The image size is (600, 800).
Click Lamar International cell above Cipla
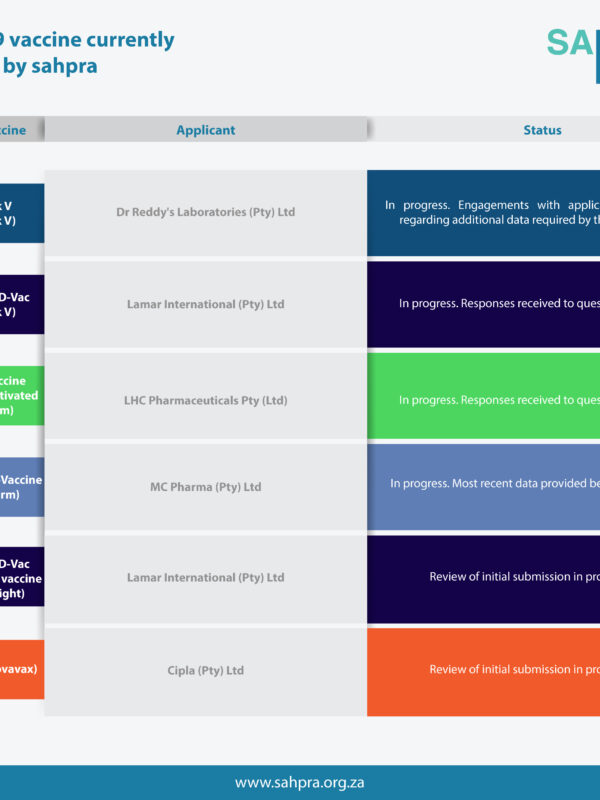tap(205, 578)
